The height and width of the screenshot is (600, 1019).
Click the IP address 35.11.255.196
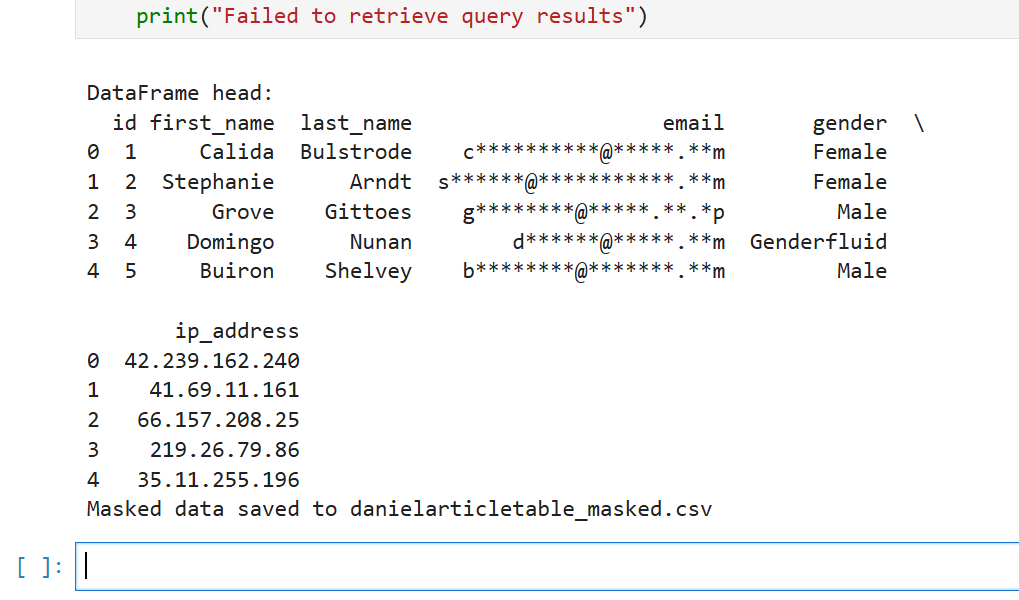218,480
